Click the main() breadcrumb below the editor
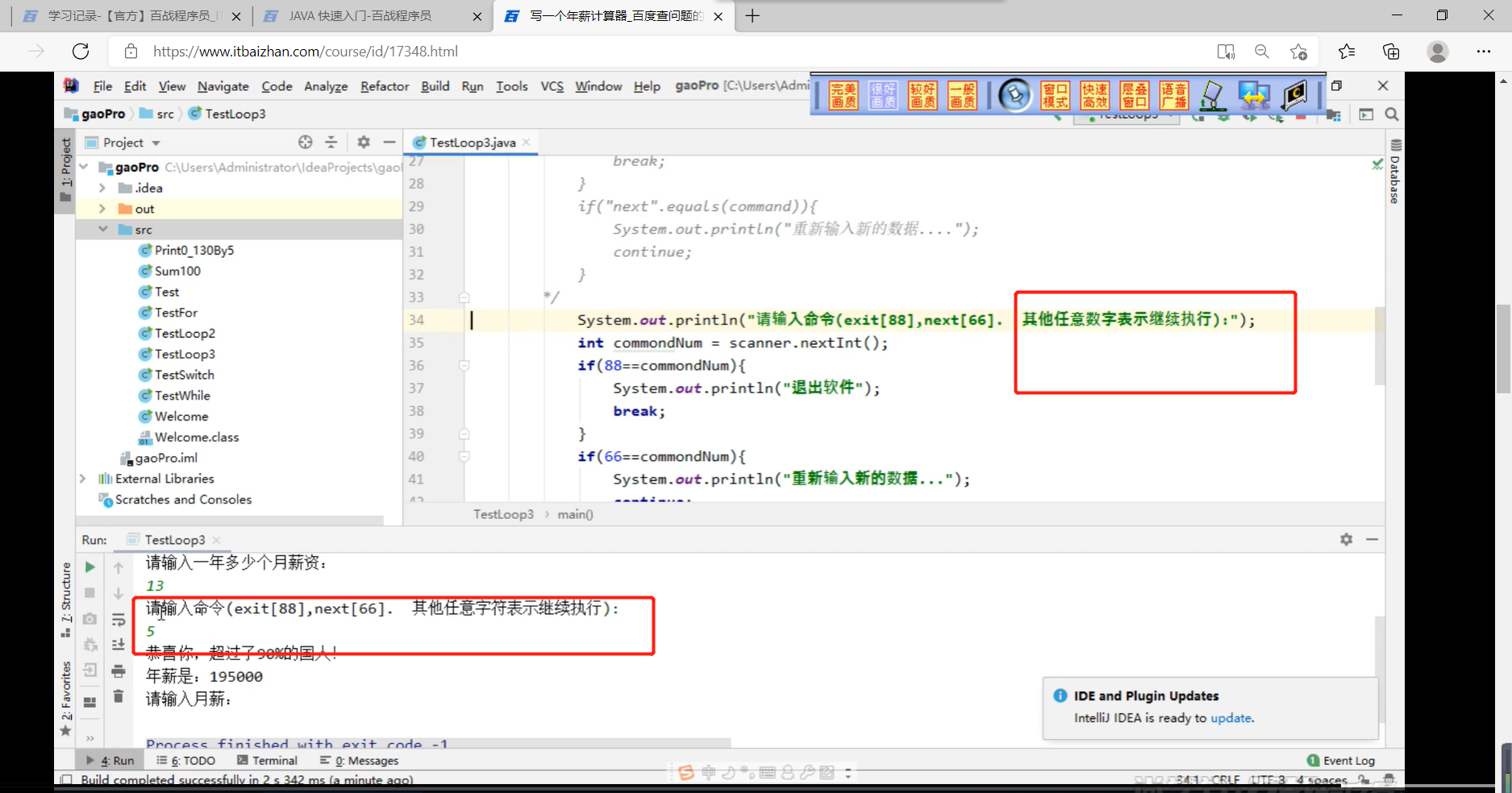The height and width of the screenshot is (793, 1512). click(x=575, y=514)
